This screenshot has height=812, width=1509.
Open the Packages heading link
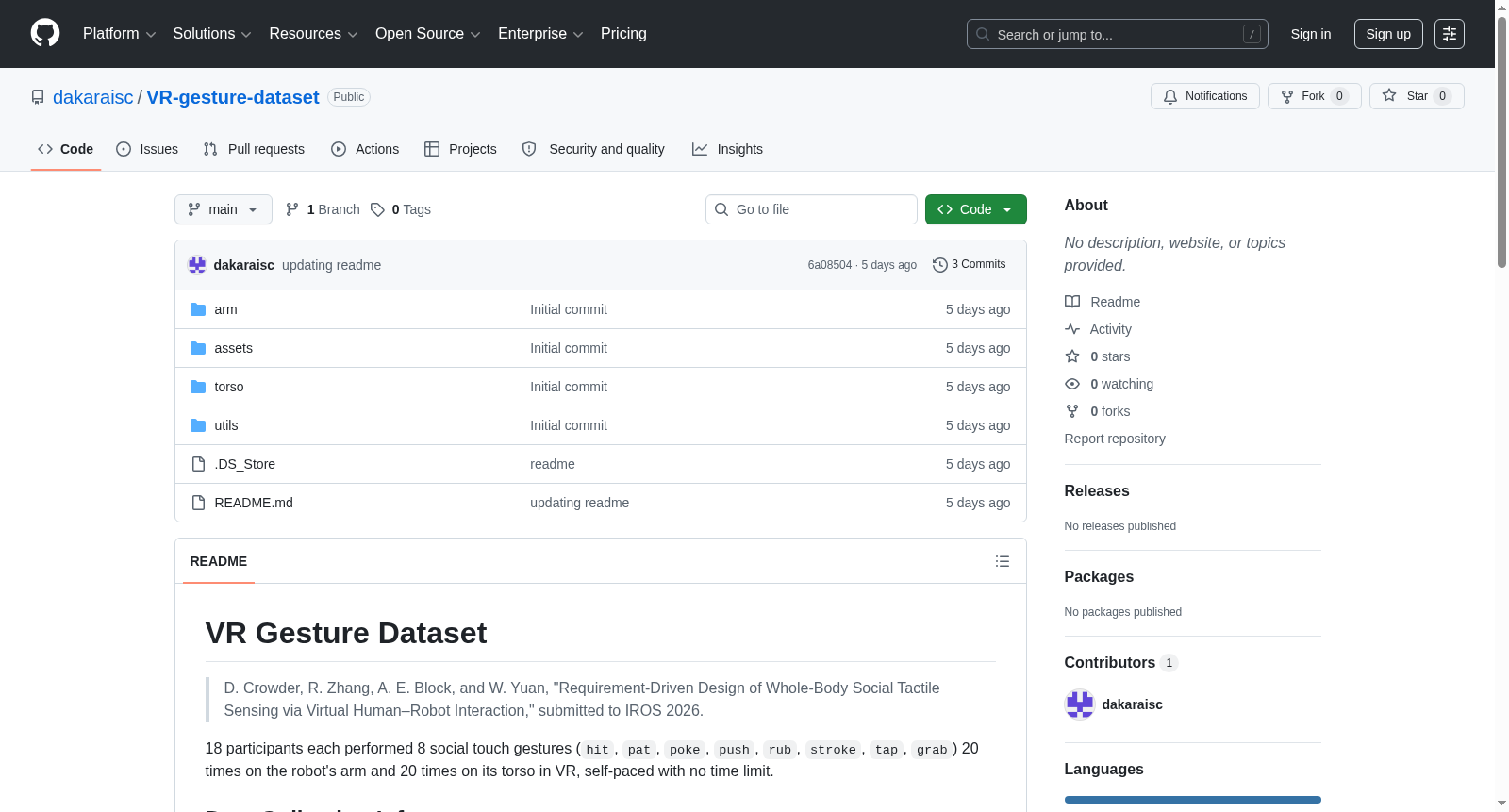(x=1099, y=577)
